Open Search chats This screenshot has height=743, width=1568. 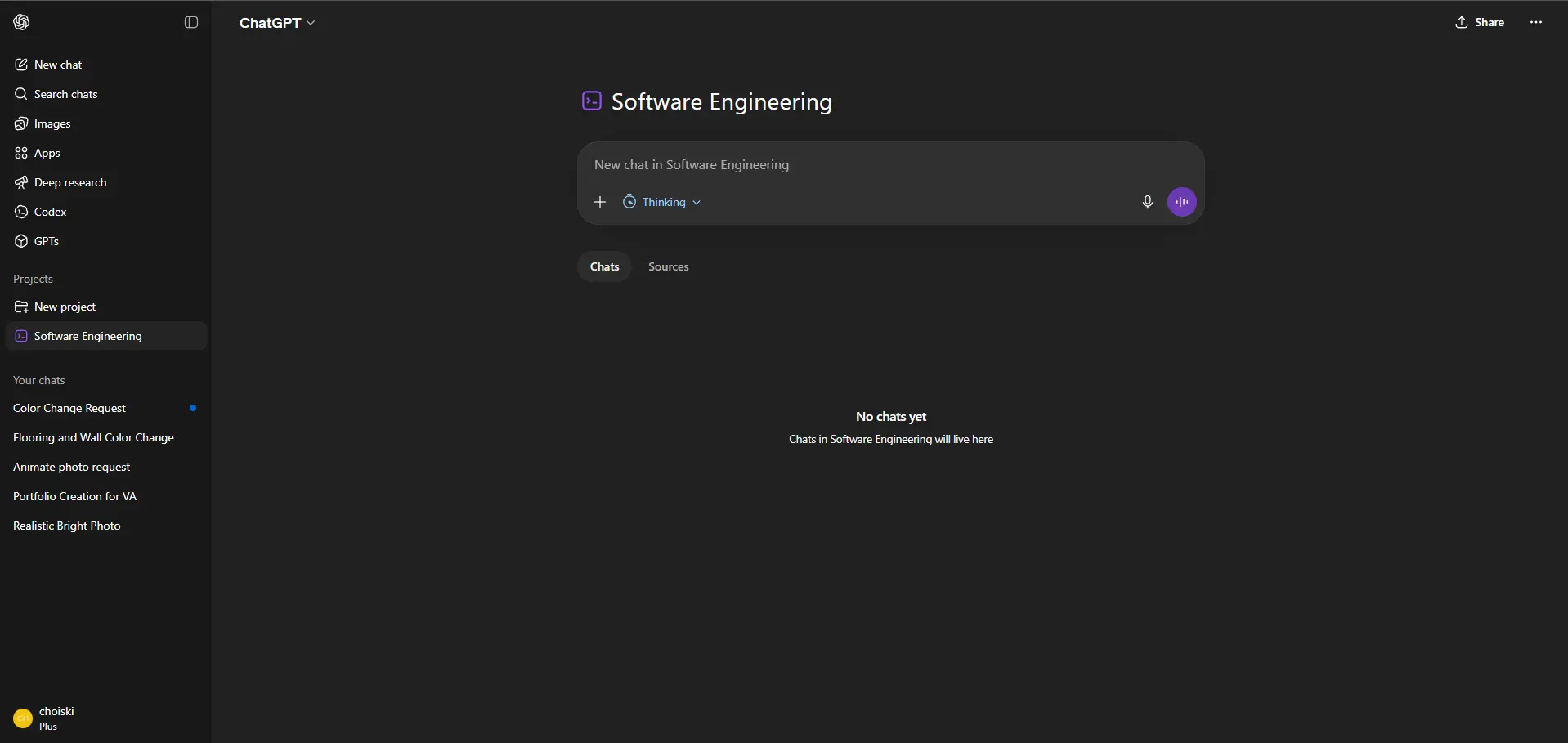tap(105, 94)
